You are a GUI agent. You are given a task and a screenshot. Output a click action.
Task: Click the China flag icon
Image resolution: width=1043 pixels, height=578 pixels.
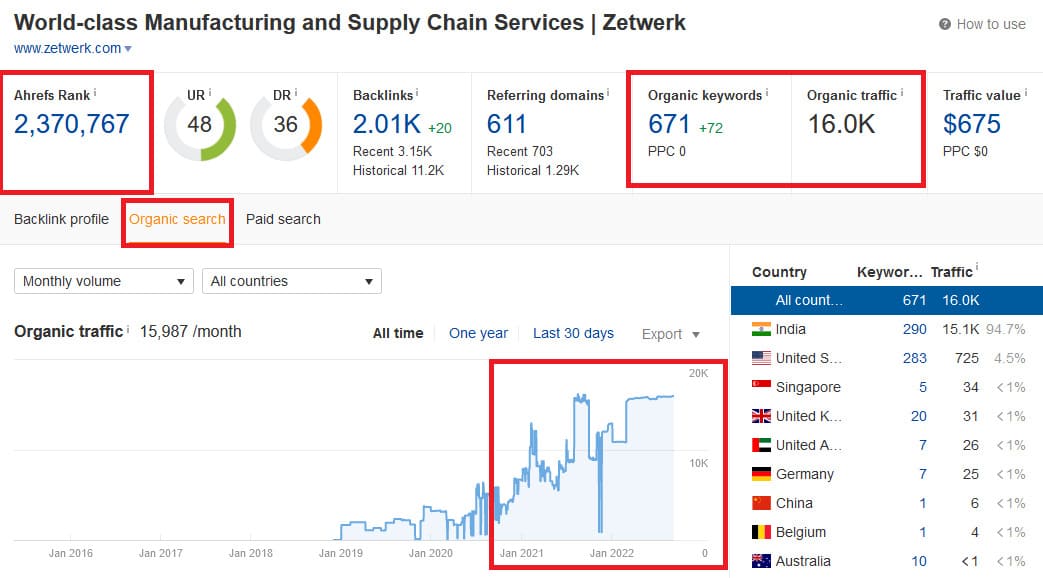click(761, 503)
